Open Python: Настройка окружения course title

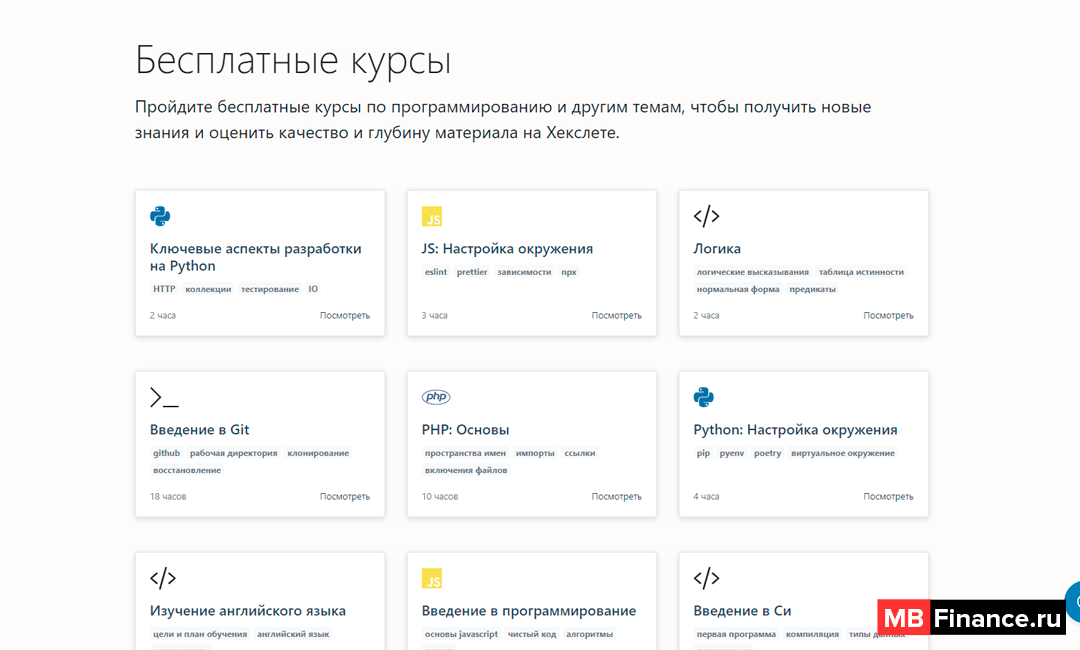(796, 430)
